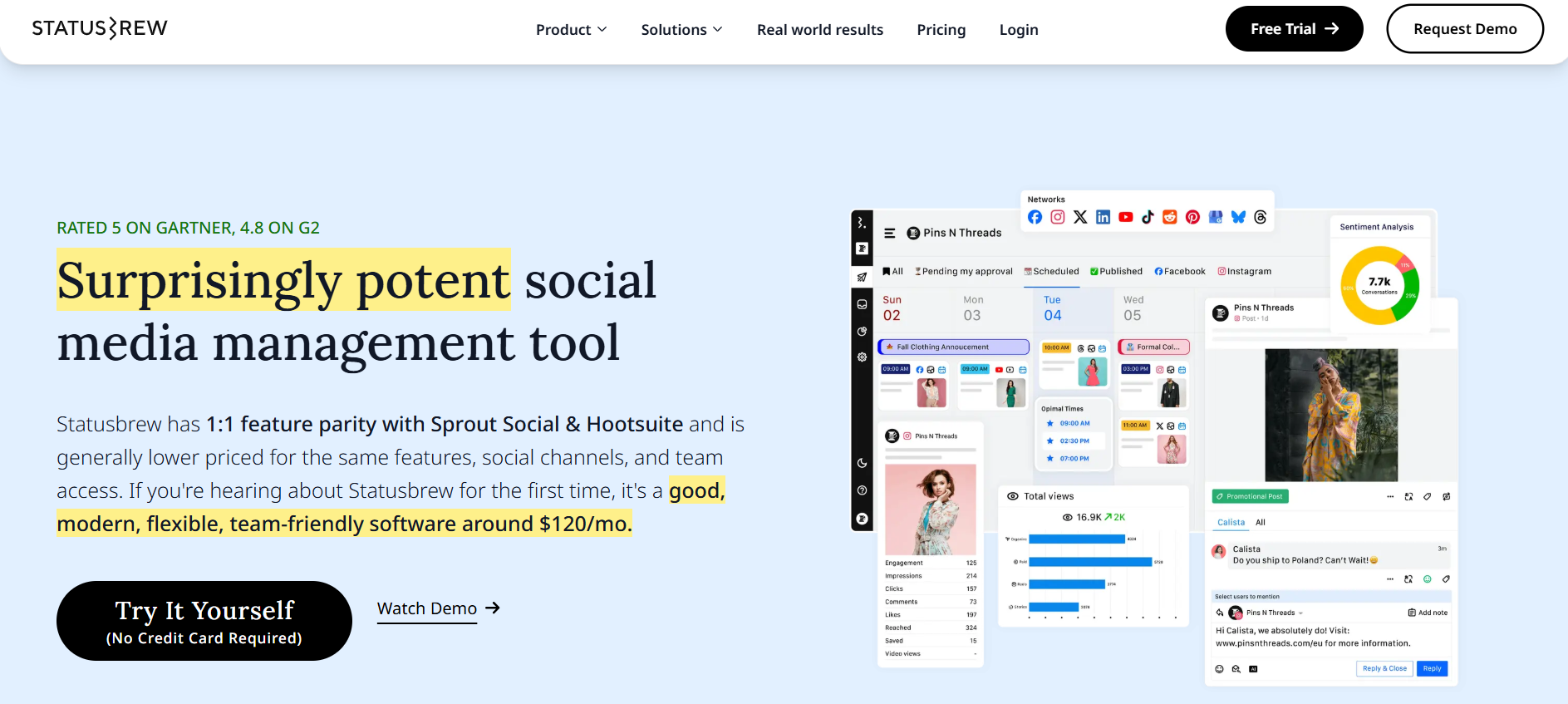This screenshot has width=1568, height=704.
Task: Click the emoji picker icon in reply box
Action: tap(1220, 669)
